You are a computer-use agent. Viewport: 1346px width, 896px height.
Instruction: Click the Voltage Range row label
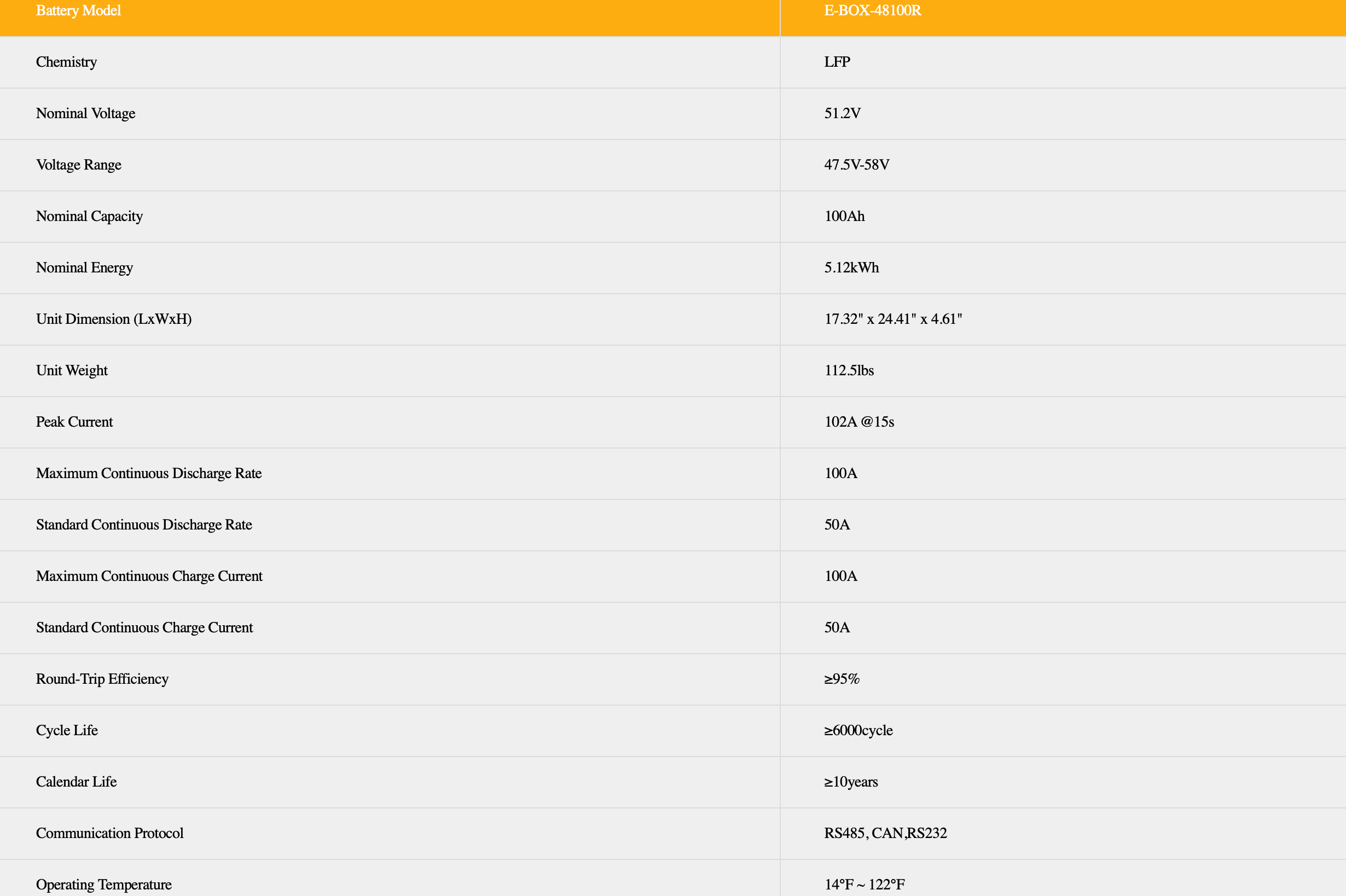point(79,165)
